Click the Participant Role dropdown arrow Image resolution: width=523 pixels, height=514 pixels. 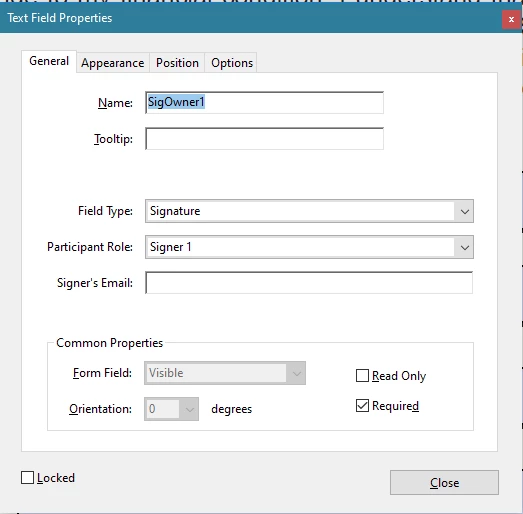pyautogui.click(x=464, y=247)
